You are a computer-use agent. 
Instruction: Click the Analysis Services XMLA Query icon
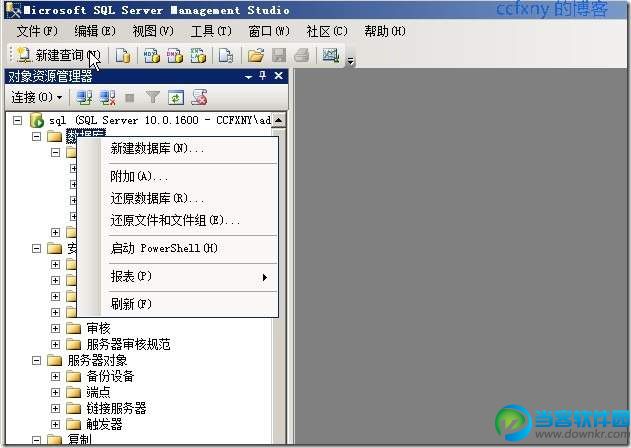point(198,56)
